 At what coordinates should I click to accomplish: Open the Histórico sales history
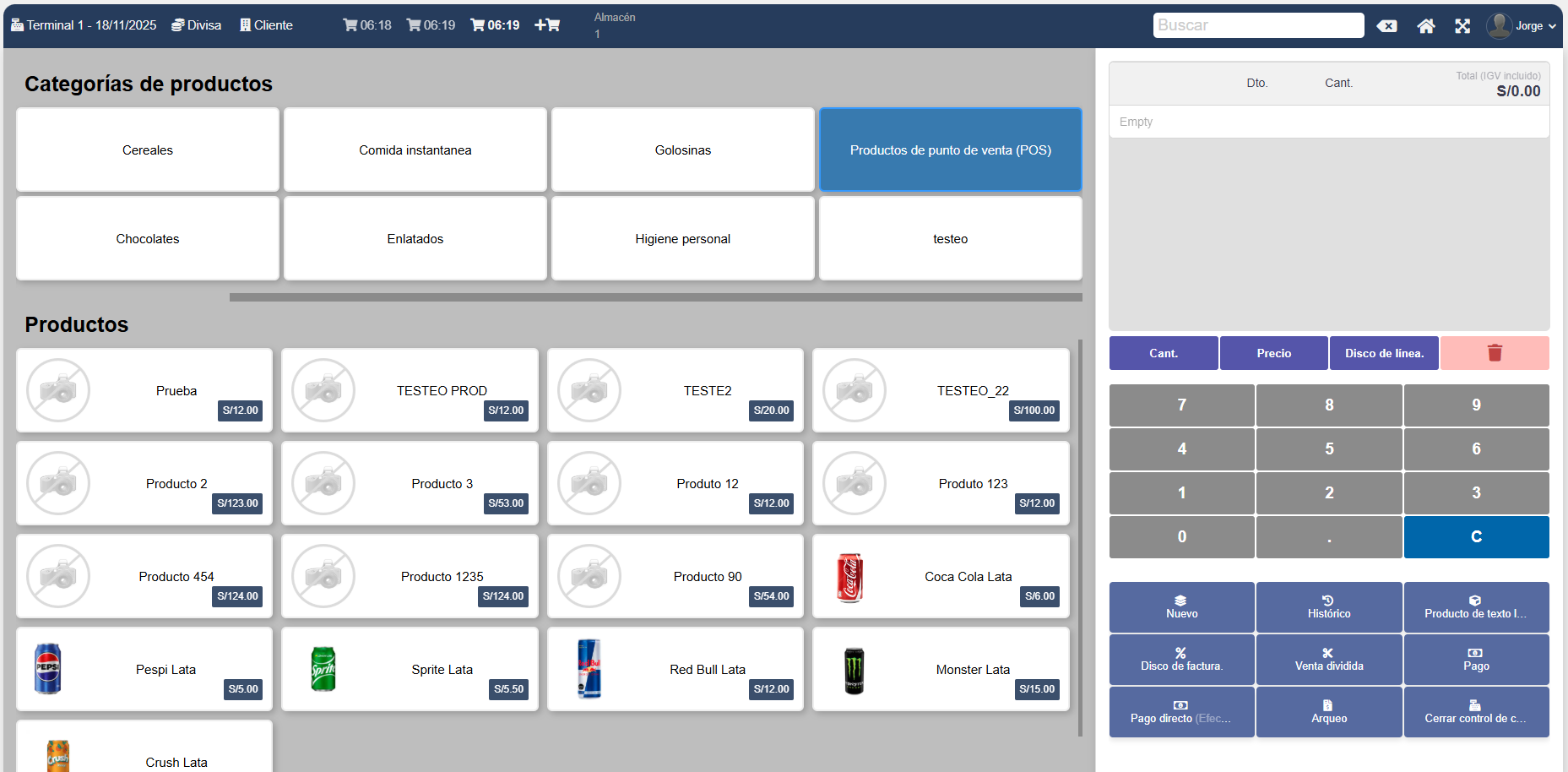[1329, 607]
